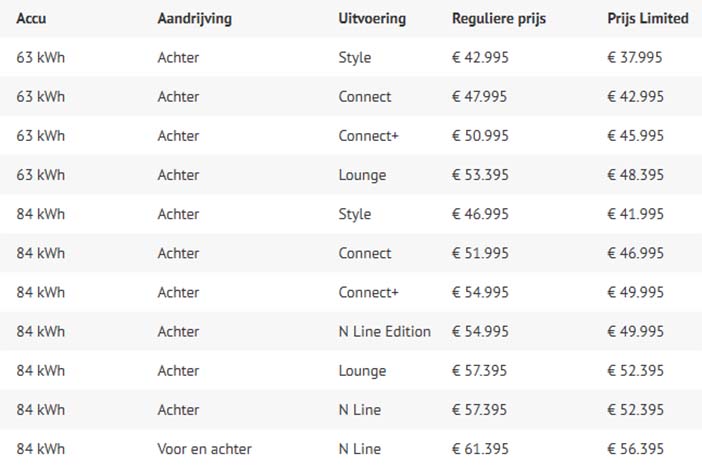Select the € 37.995 Limited price
702x466 pixels.
[634, 57]
